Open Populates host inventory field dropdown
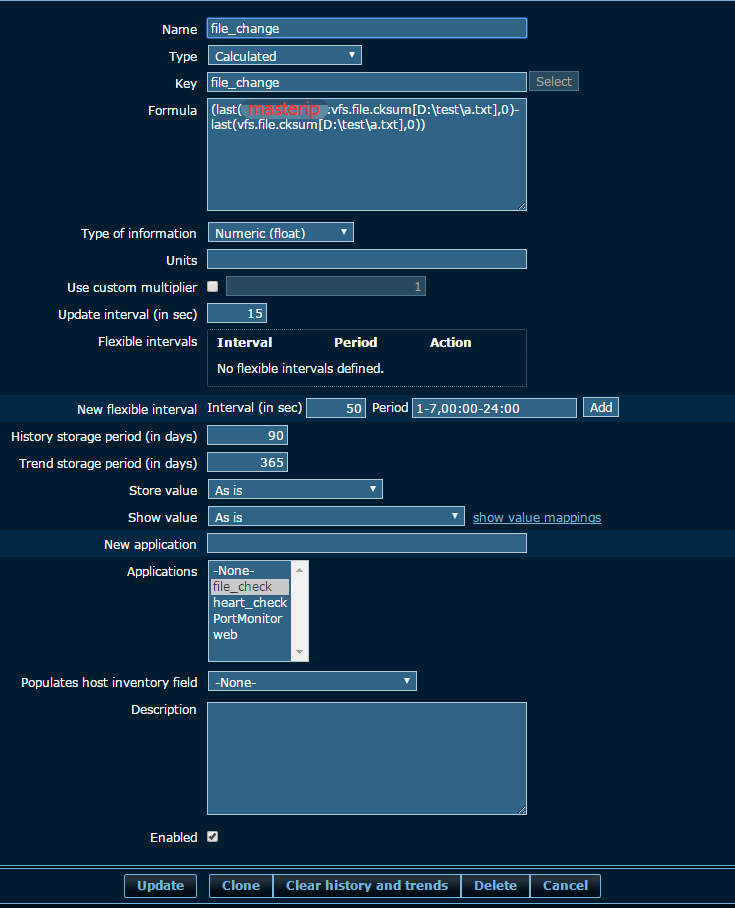The image size is (735, 908). 312,682
